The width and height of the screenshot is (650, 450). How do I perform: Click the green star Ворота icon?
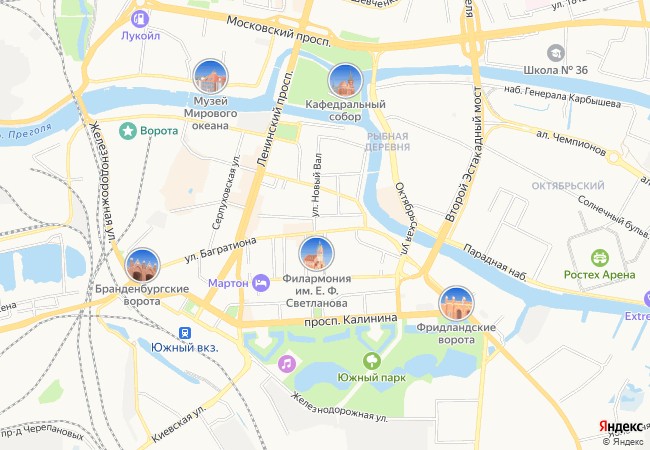[x=128, y=131]
